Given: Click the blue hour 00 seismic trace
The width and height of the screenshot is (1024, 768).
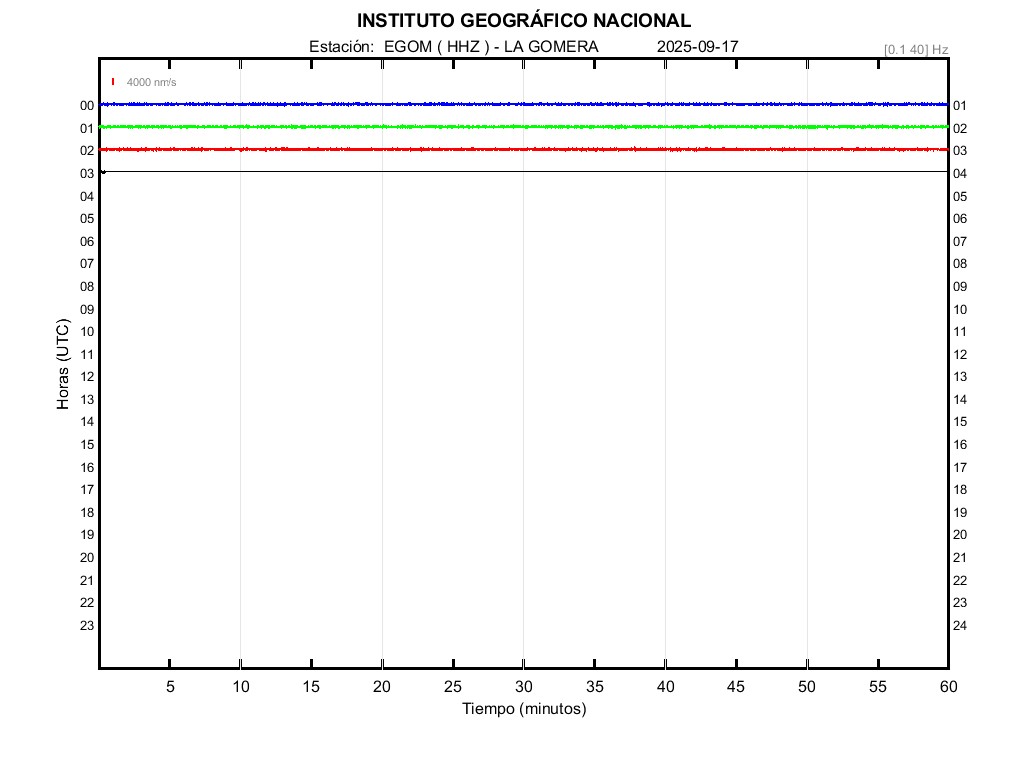Looking at the screenshot, I should click(x=524, y=104).
